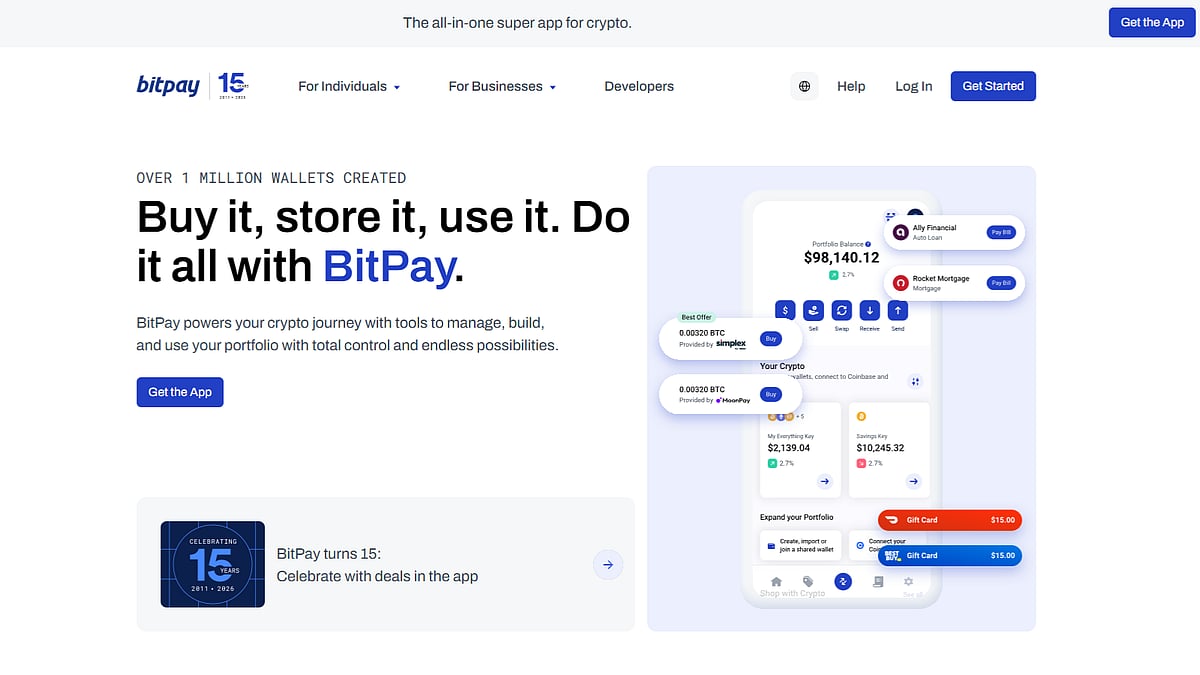Click the 15 years anniversary badge in header
The image size is (1200, 675).
pyautogui.click(x=233, y=86)
